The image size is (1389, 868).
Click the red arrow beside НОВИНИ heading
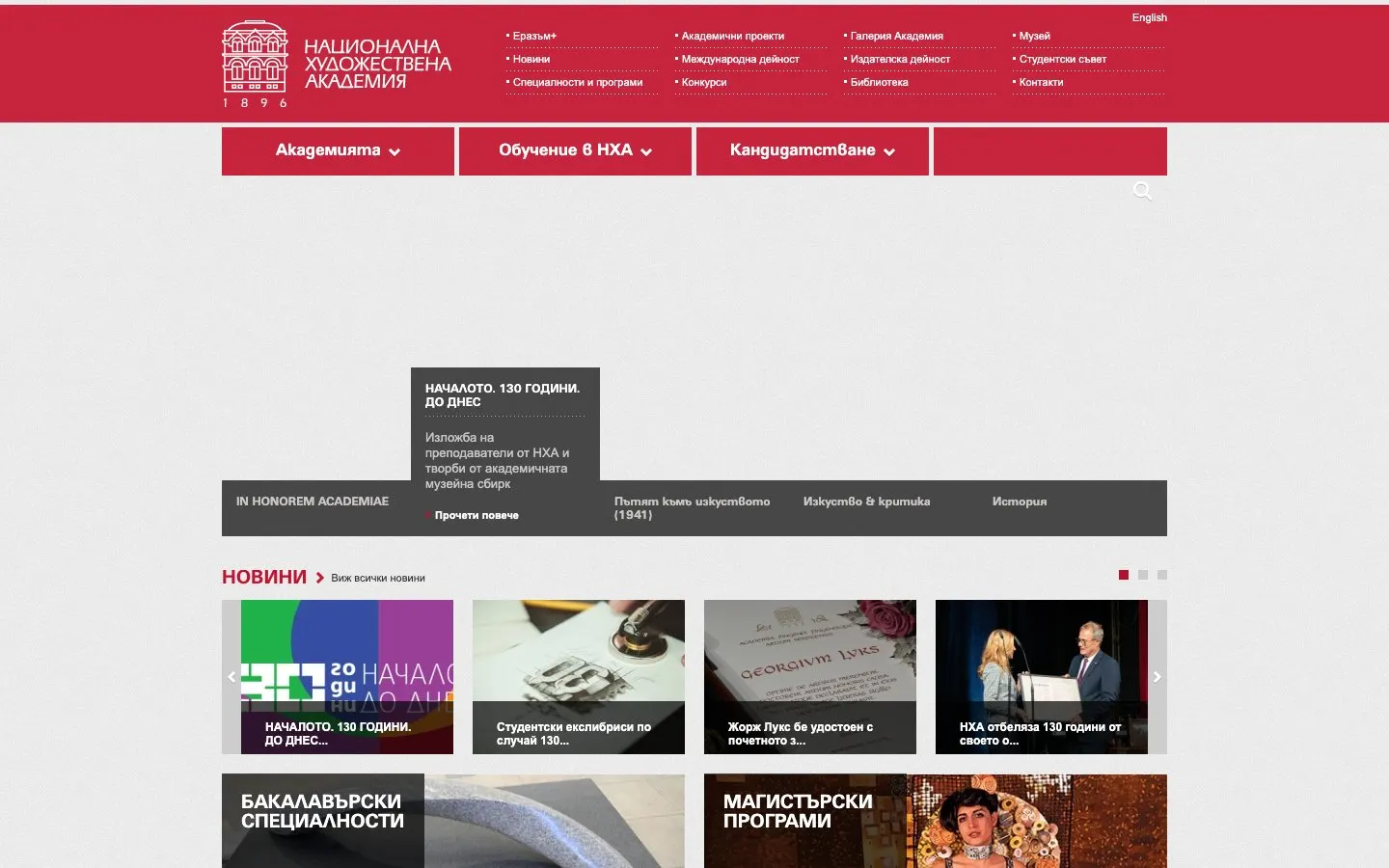320,578
